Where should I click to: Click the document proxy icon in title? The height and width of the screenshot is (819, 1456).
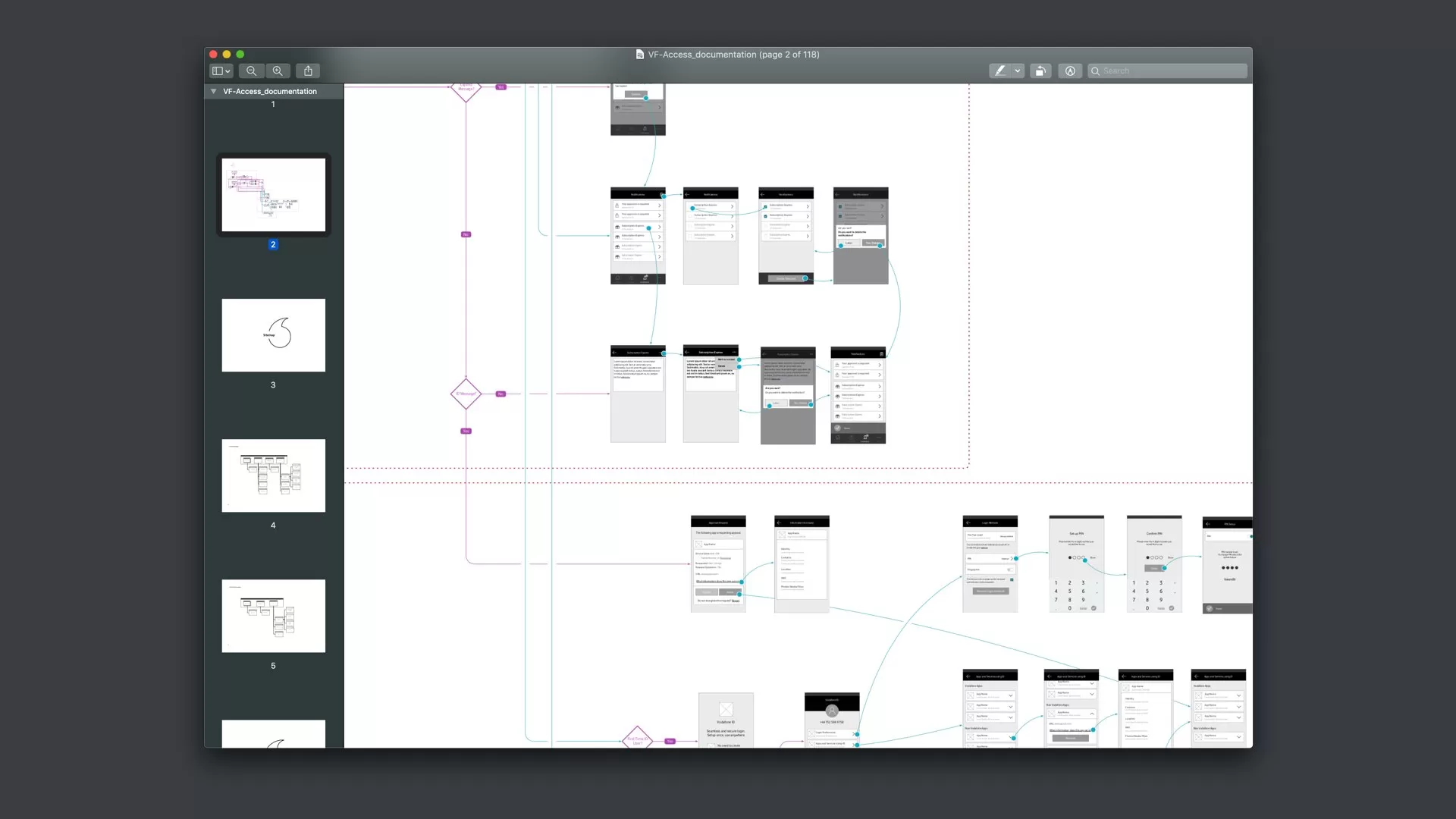639,55
